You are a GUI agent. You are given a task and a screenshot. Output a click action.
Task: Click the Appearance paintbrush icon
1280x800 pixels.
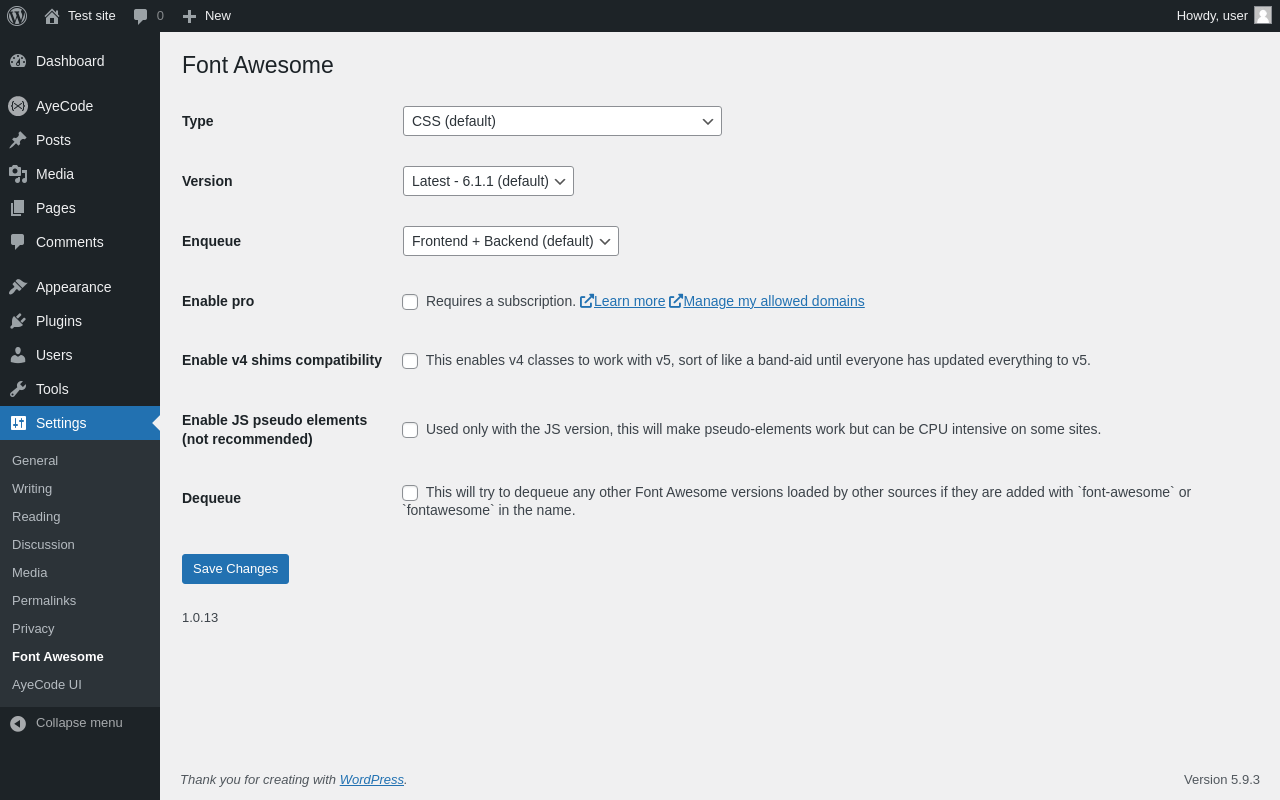tap(18, 287)
